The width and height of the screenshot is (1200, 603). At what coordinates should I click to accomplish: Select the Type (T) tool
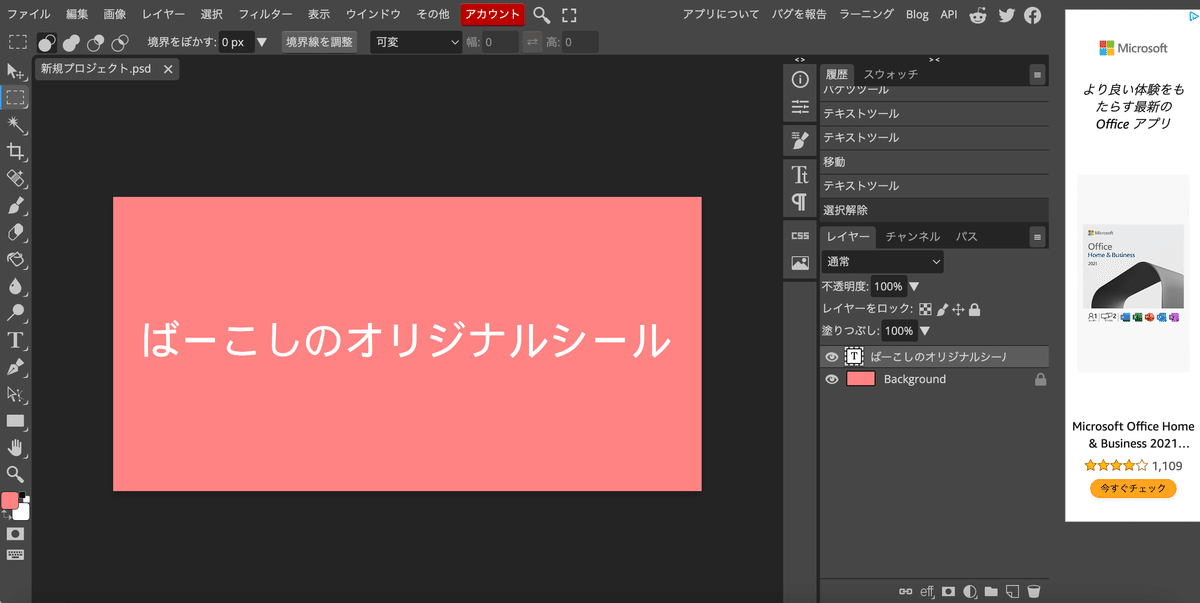15,340
